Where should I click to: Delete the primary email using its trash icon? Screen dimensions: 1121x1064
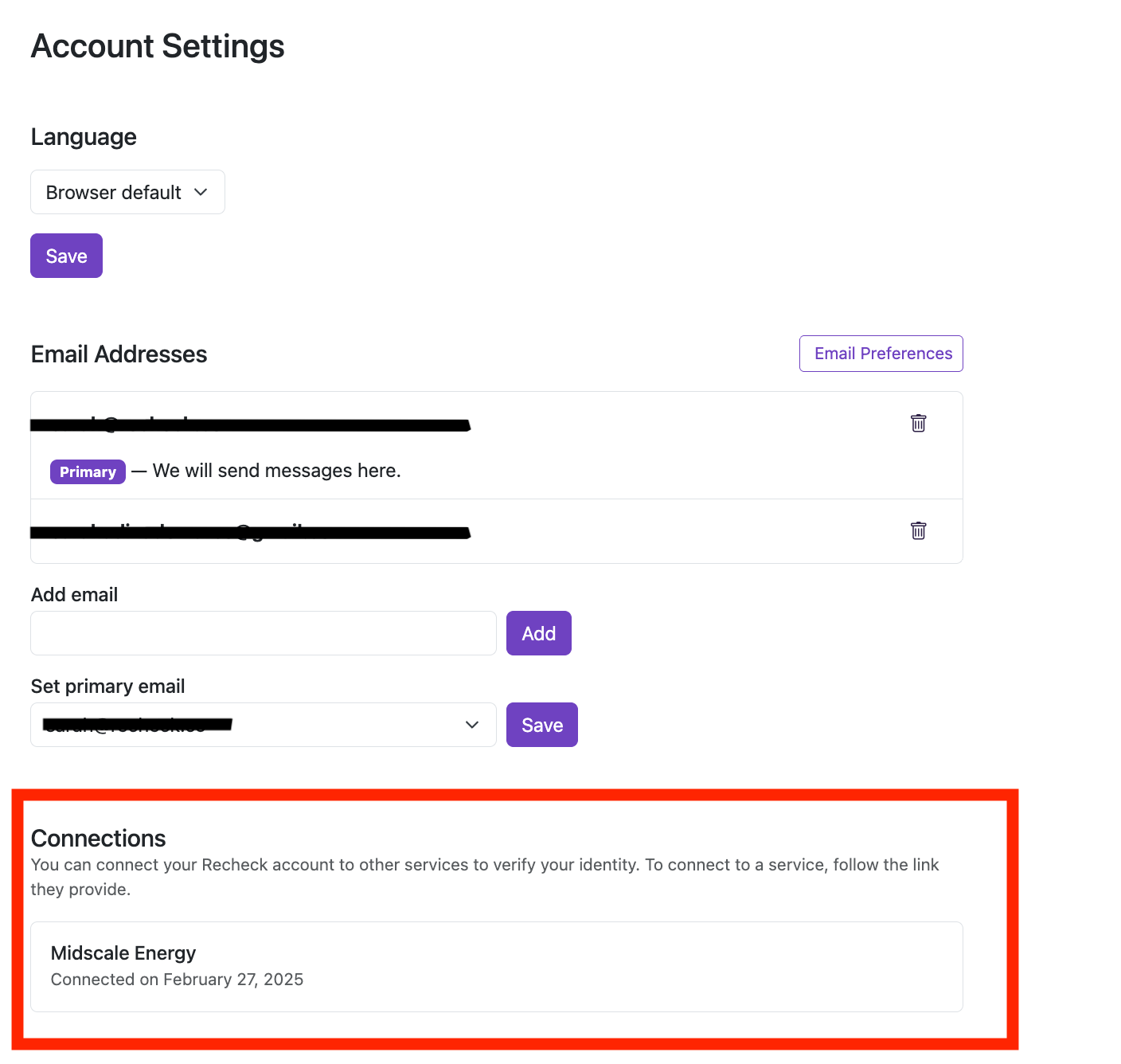(918, 423)
